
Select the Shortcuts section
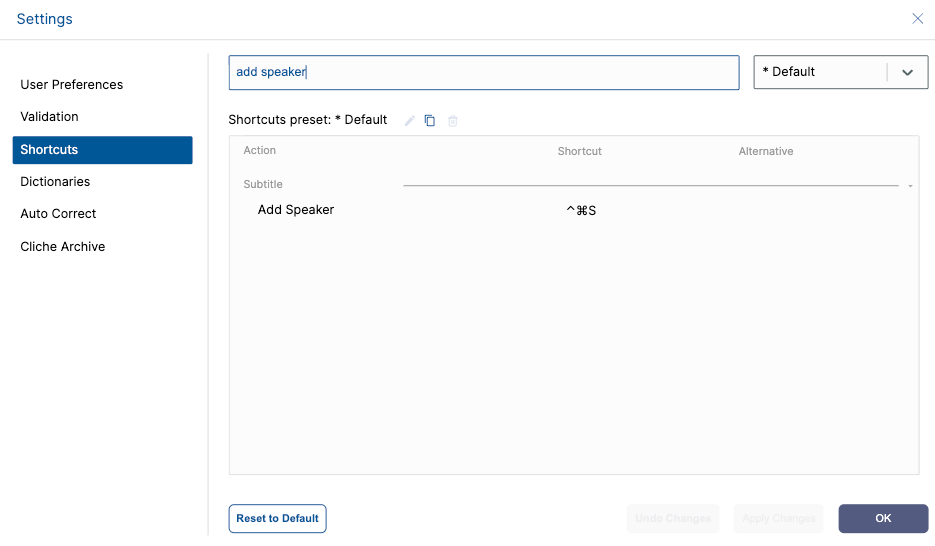tap(103, 150)
